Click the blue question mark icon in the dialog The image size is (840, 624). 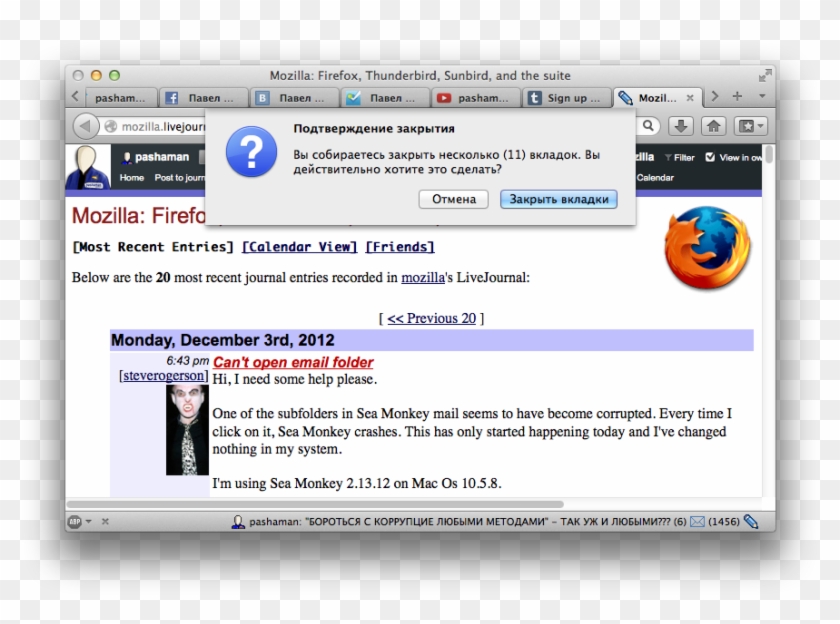point(251,152)
